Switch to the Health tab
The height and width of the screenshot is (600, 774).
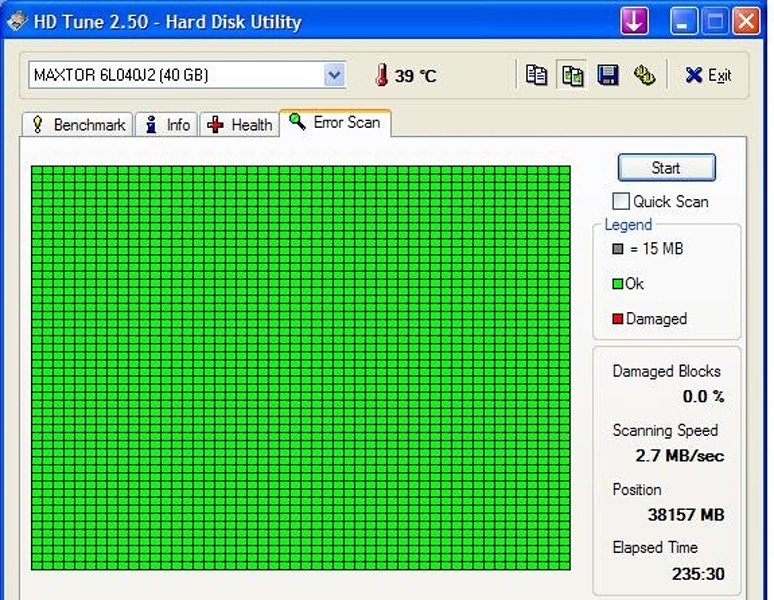click(x=240, y=125)
